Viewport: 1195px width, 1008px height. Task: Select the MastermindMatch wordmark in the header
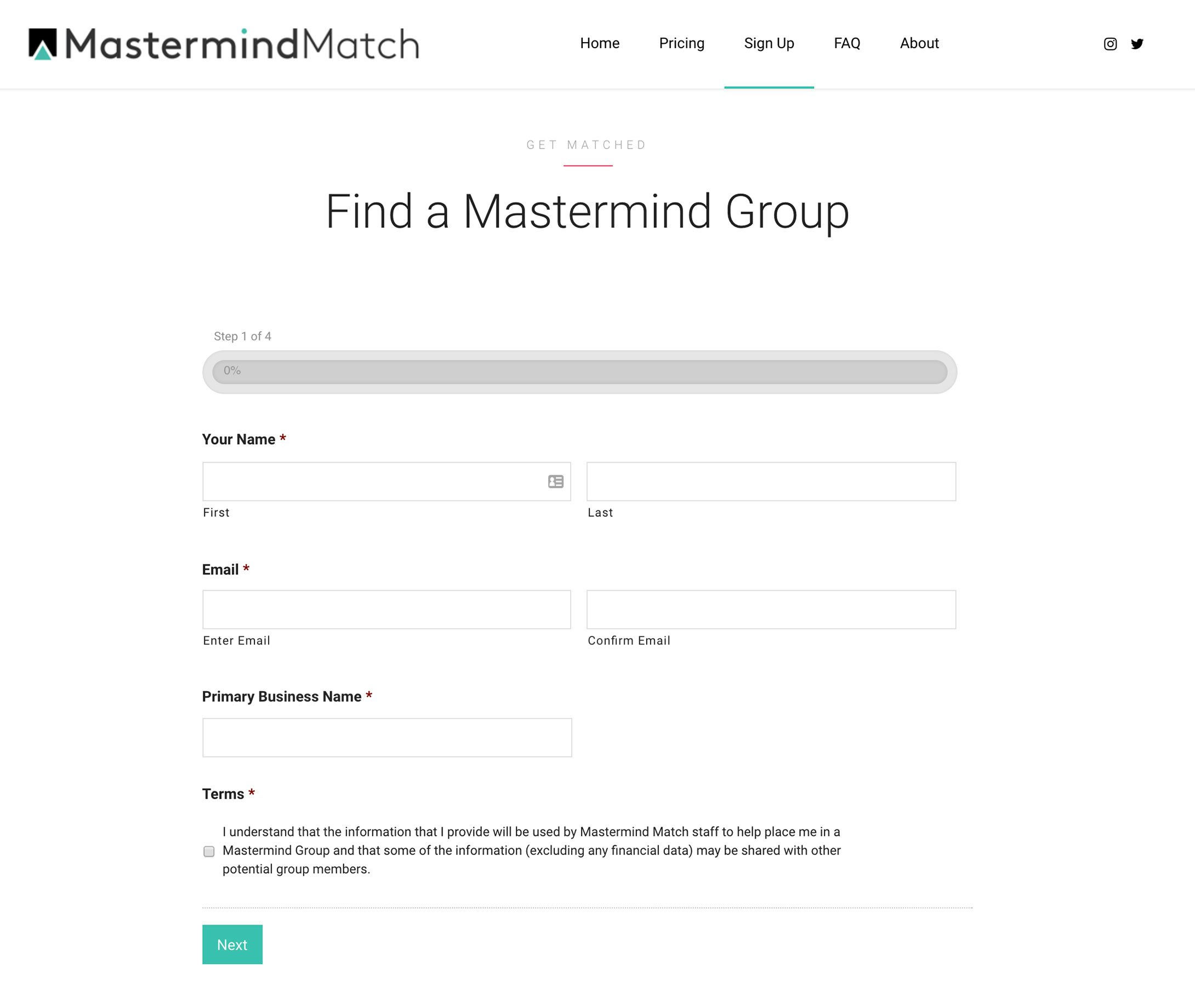[x=240, y=44]
